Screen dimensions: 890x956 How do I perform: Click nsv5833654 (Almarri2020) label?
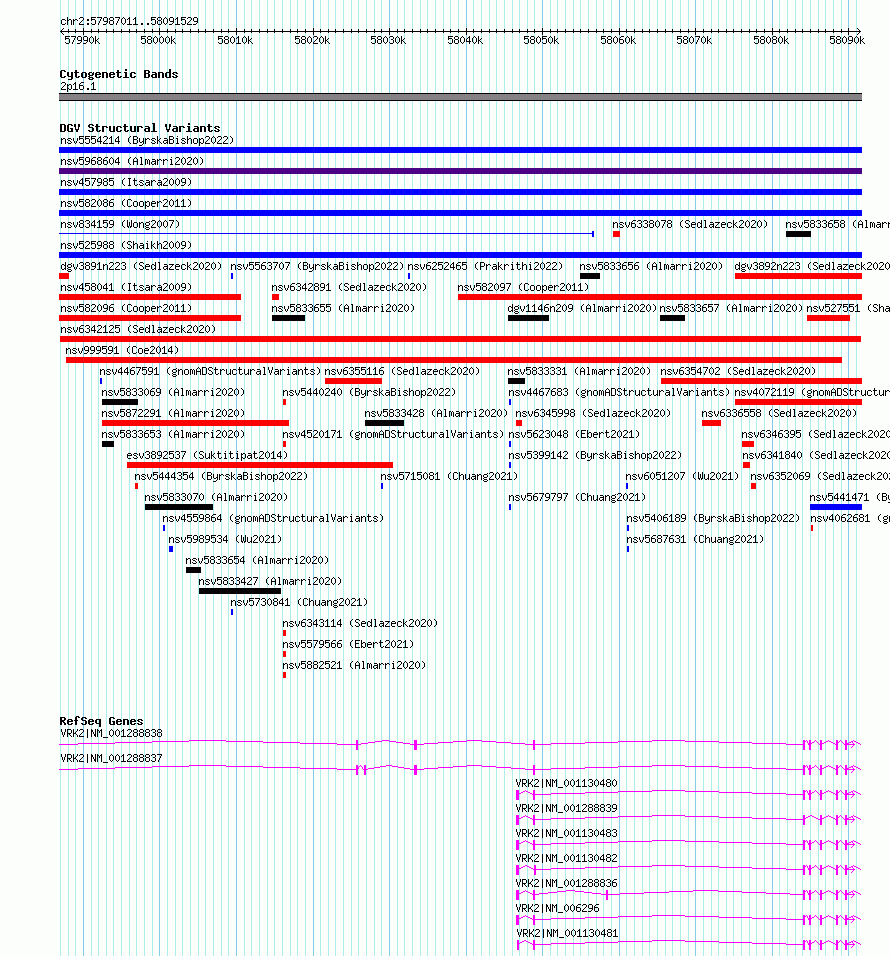(x=257, y=560)
